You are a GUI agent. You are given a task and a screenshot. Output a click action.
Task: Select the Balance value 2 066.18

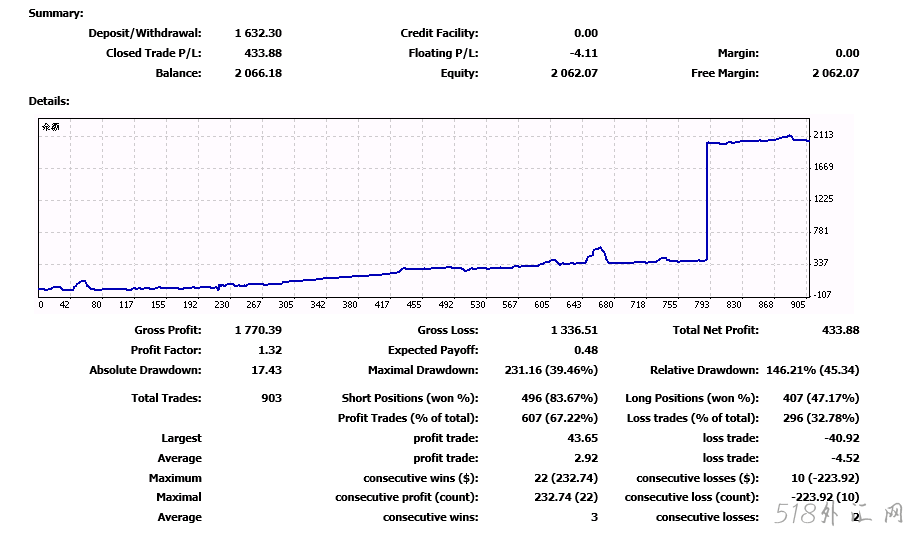(x=258, y=73)
